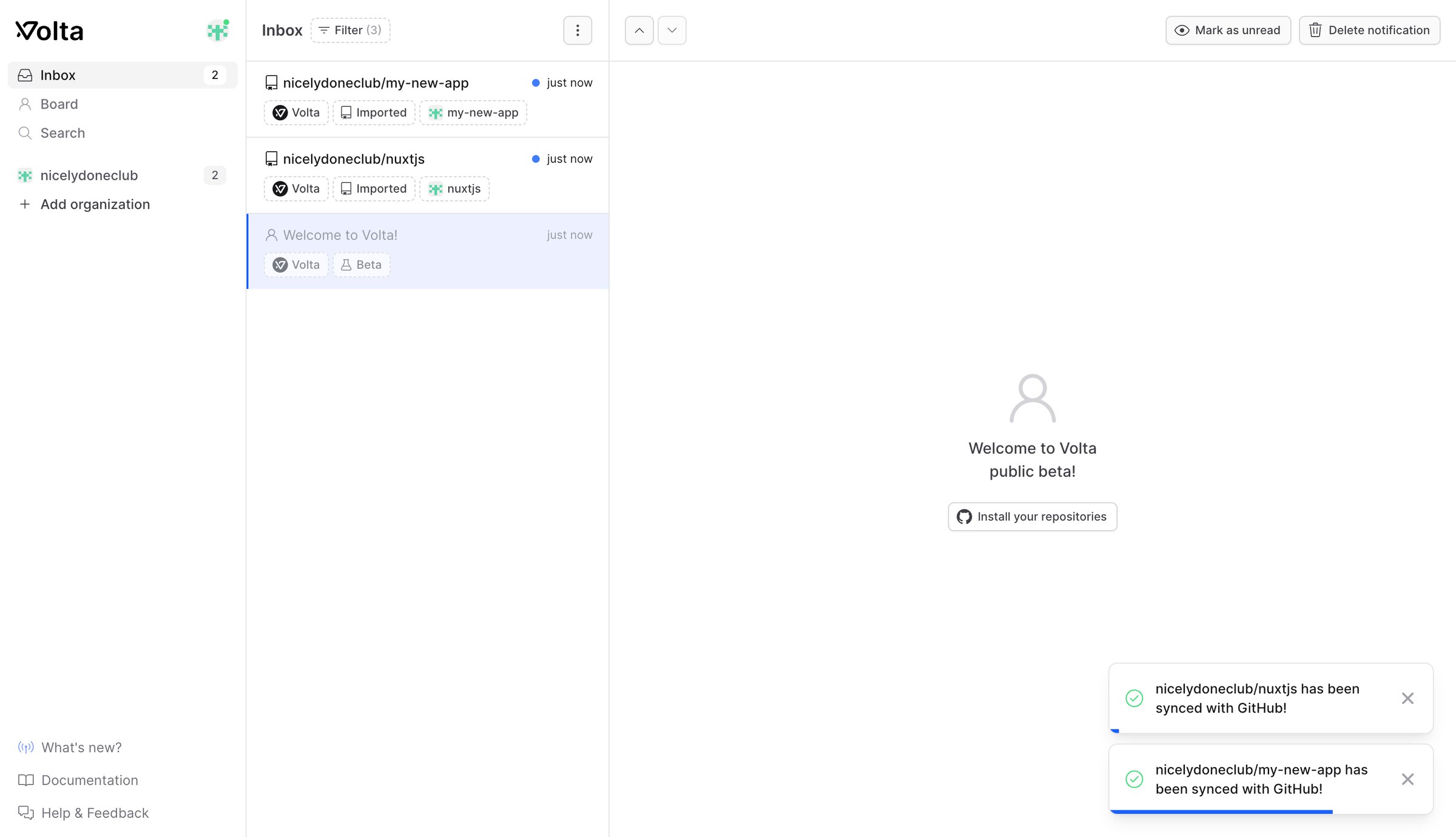
Task: Open Inbox in the sidebar
Action: coord(123,75)
